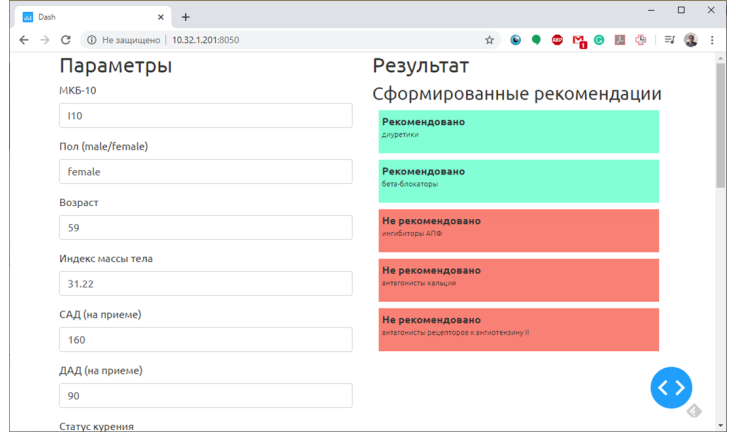The height and width of the screenshot is (432, 736).
Task: Open the user profile avatar menu
Action: coord(691,40)
